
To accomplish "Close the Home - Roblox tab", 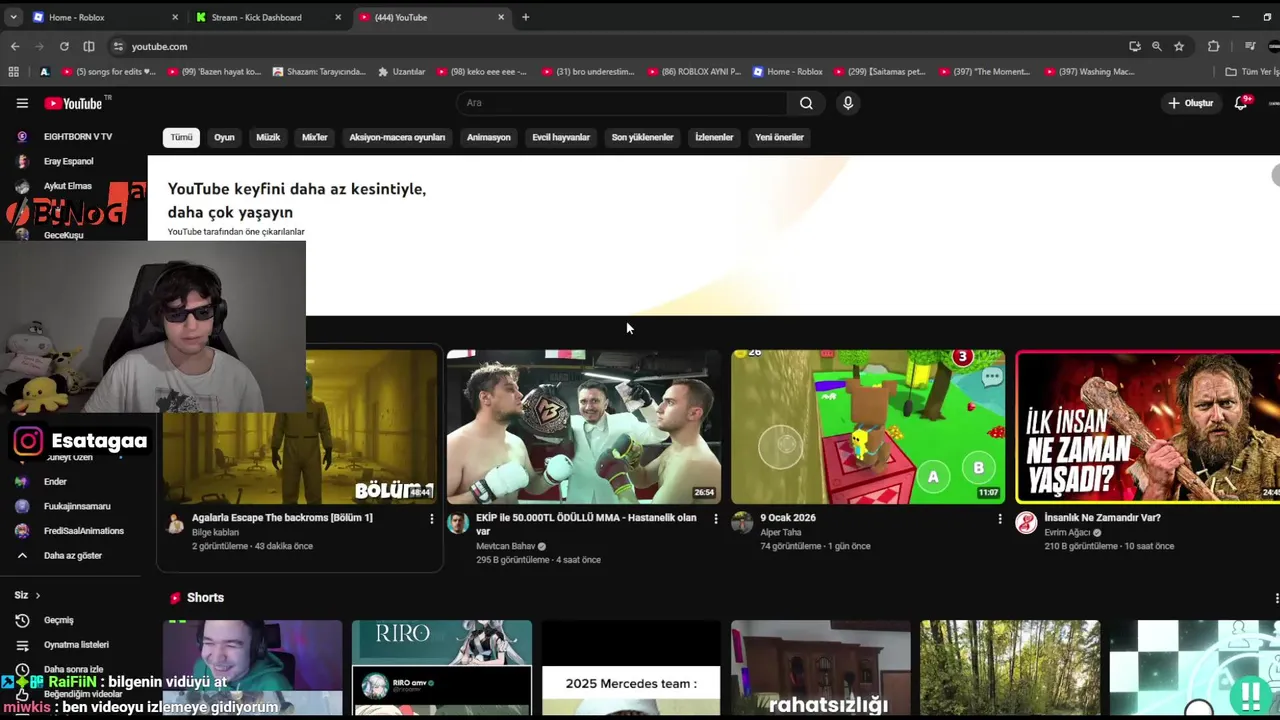I will 175,17.
